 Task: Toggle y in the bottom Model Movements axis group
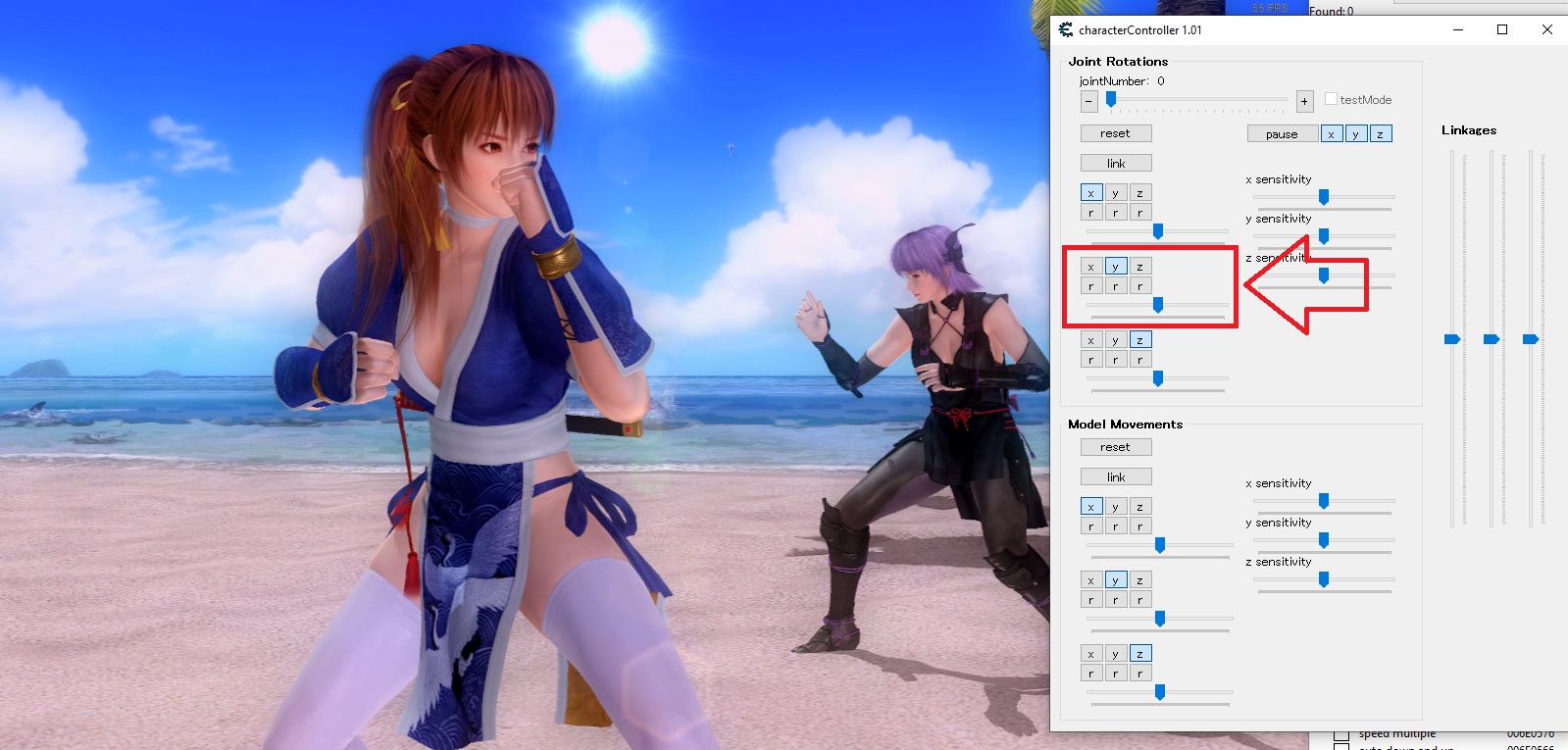point(1115,654)
